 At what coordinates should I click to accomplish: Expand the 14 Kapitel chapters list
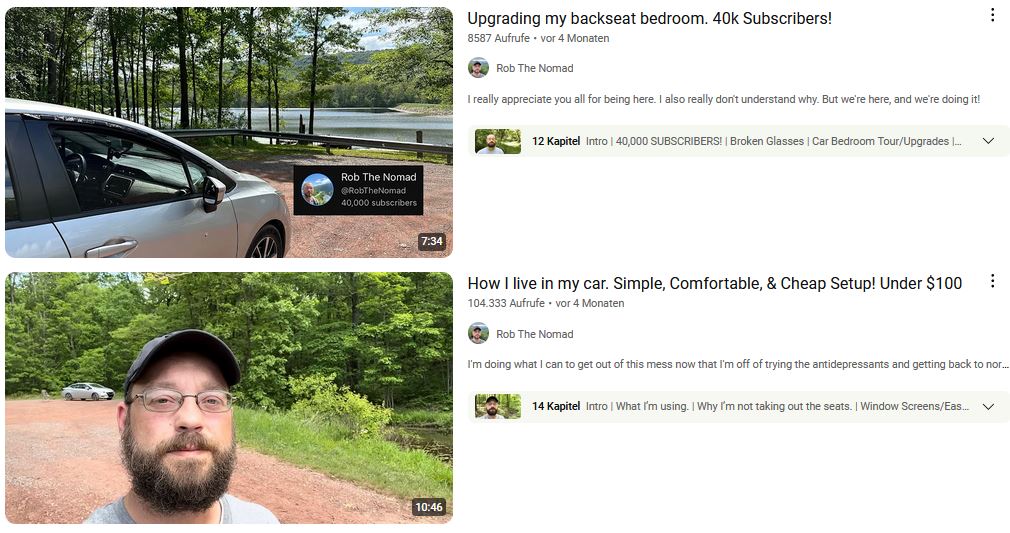tap(988, 407)
